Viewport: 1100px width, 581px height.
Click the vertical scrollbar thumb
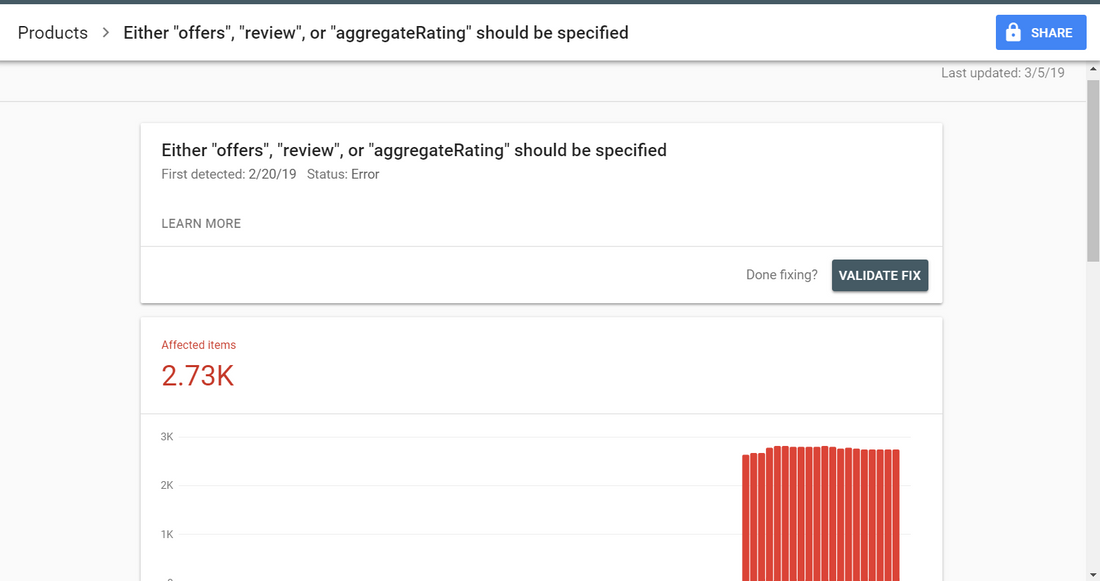tap(1092, 170)
